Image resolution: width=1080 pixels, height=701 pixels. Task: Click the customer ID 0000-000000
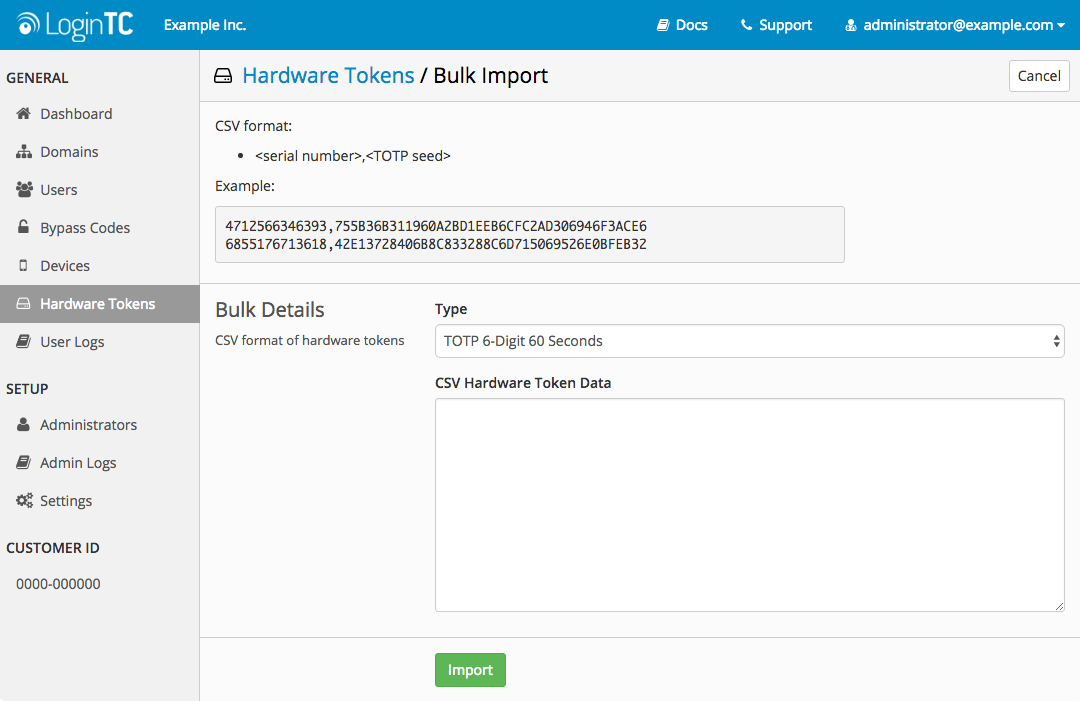pyautogui.click(x=59, y=584)
